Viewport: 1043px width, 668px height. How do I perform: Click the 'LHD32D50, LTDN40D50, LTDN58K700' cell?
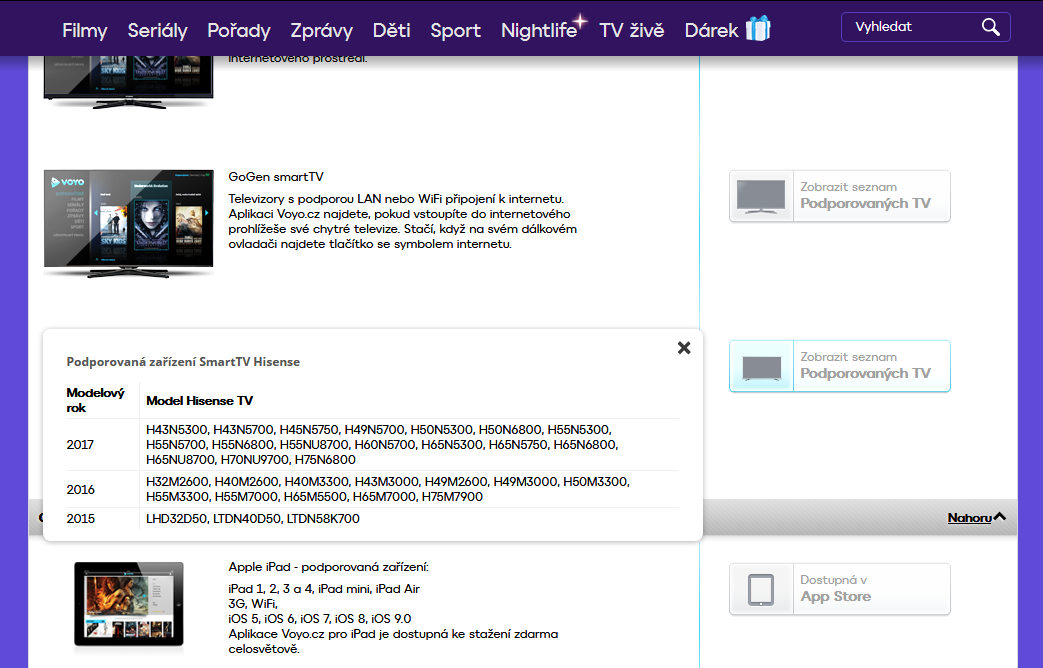click(253, 518)
